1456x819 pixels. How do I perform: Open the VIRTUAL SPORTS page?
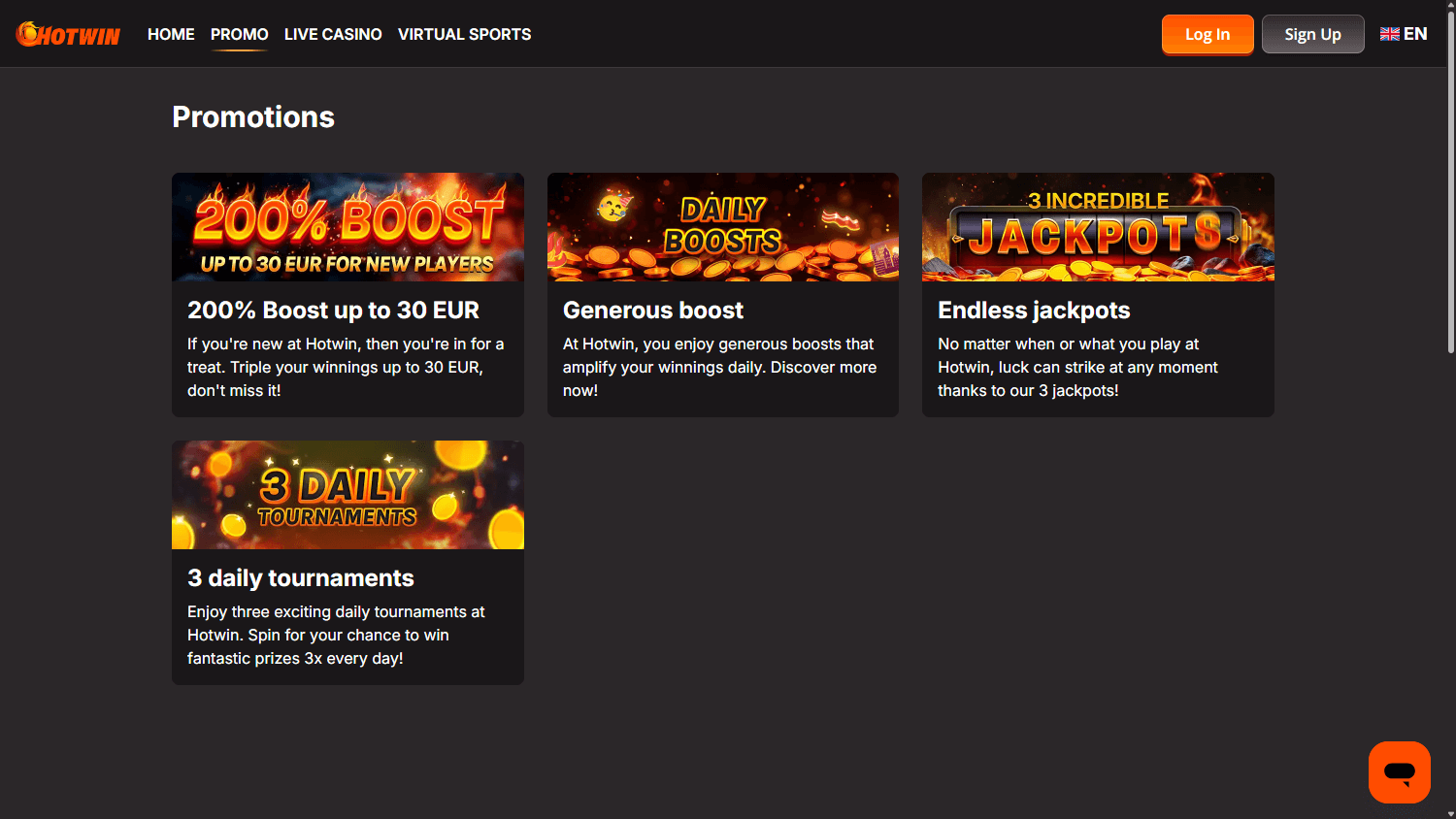pyautogui.click(x=464, y=34)
